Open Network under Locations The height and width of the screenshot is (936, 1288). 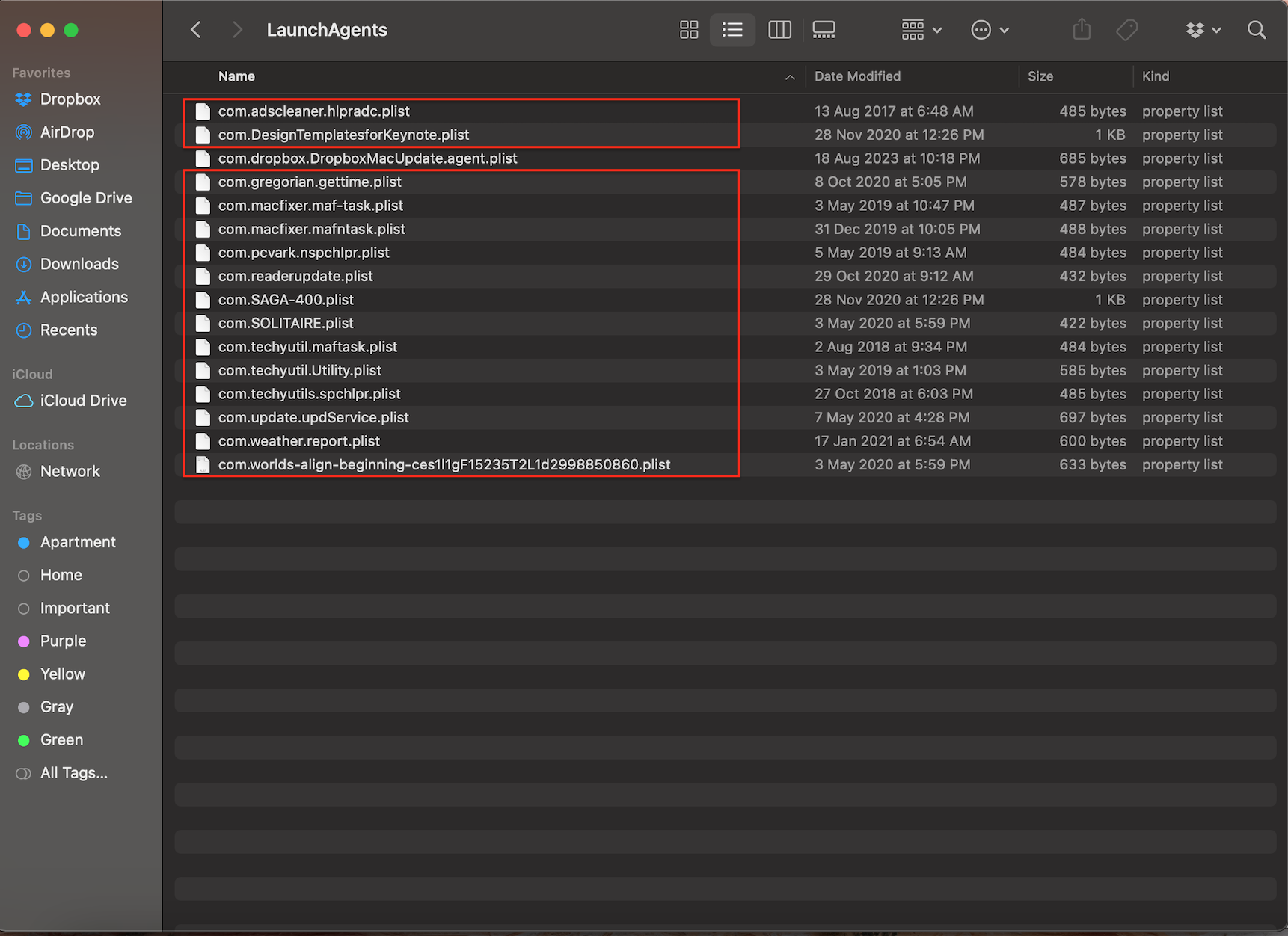pyautogui.click(x=70, y=471)
